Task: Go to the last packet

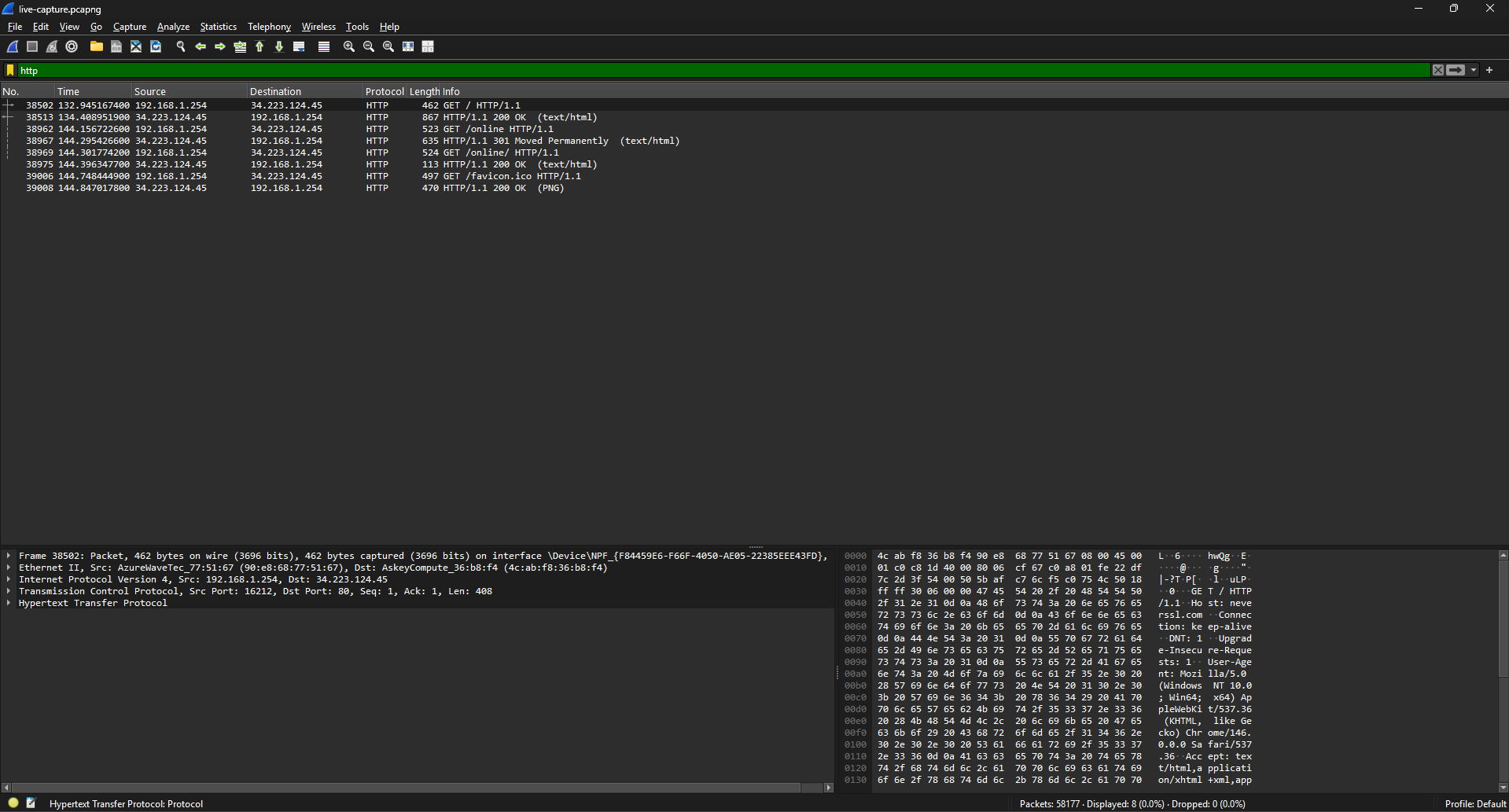Action: click(x=279, y=46)
